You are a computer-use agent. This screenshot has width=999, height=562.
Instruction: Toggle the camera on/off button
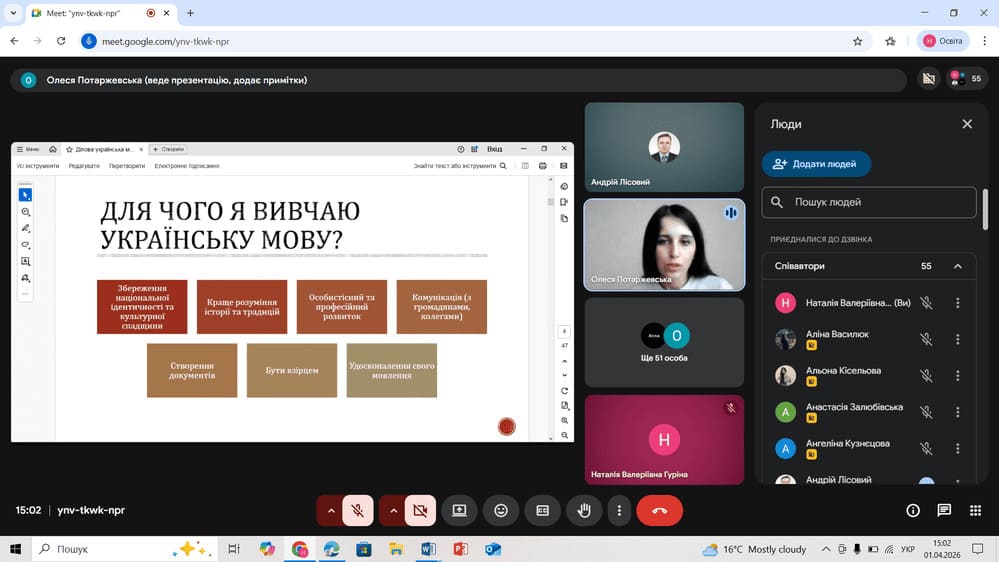coord(420,510)
